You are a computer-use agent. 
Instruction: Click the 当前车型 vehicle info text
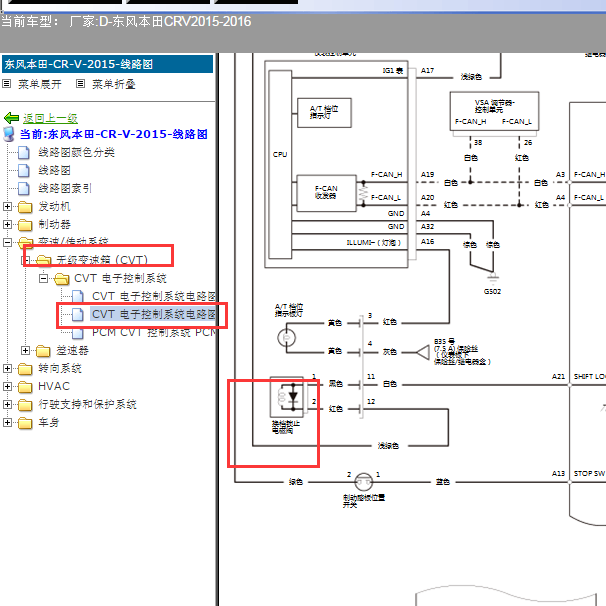pos(126,22)
